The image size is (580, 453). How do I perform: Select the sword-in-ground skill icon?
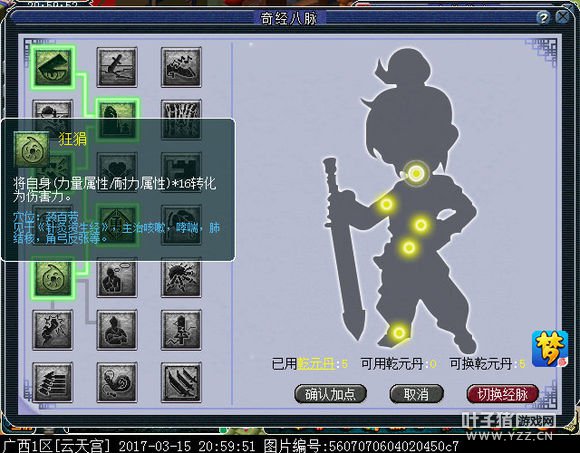117,67
